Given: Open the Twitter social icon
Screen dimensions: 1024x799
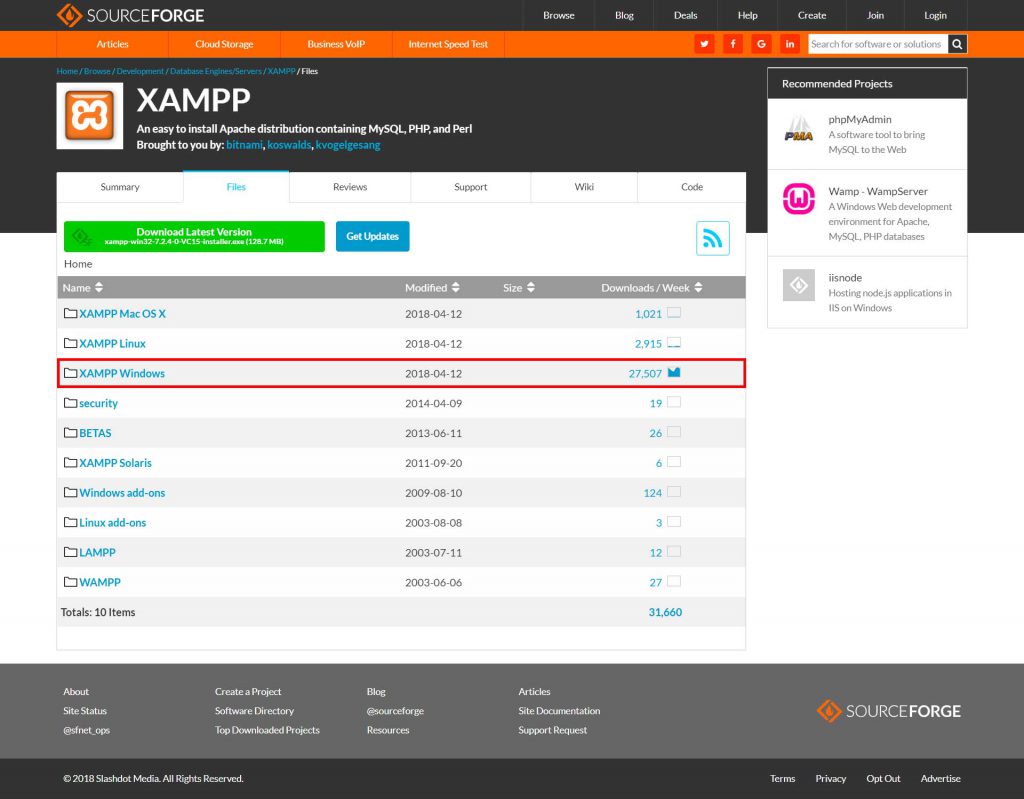Looking at the screenshot, I should tap(704, 44).
